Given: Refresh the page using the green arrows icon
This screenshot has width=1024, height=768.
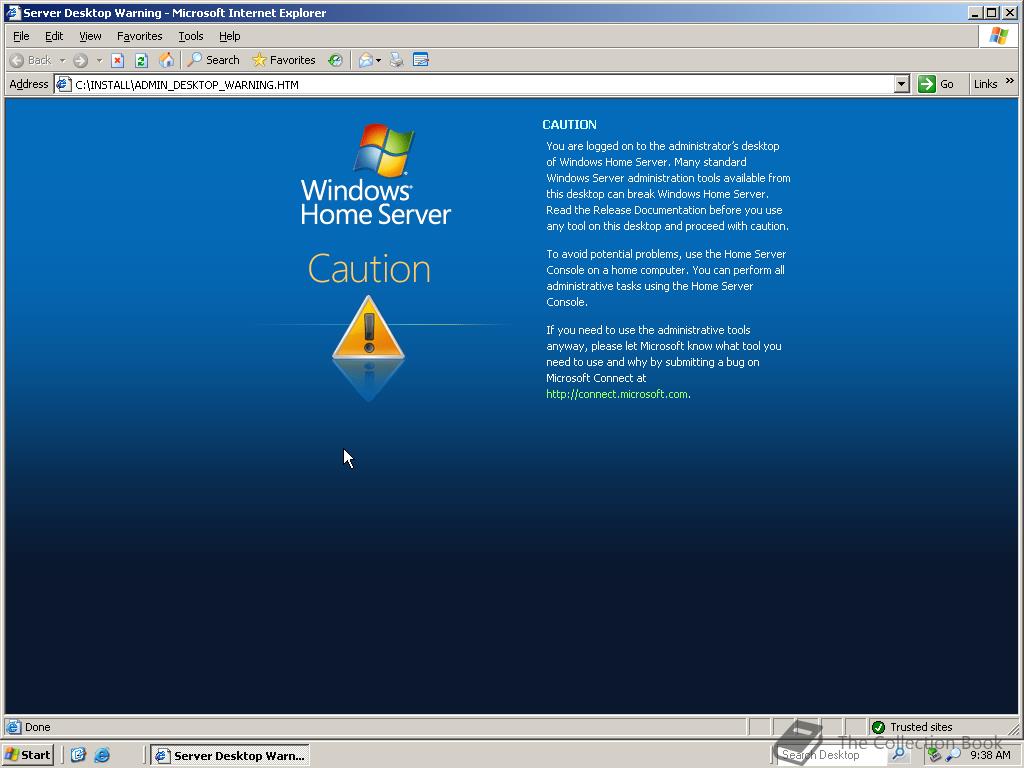Looking at the screenshot, I should (x=141, y=60).
